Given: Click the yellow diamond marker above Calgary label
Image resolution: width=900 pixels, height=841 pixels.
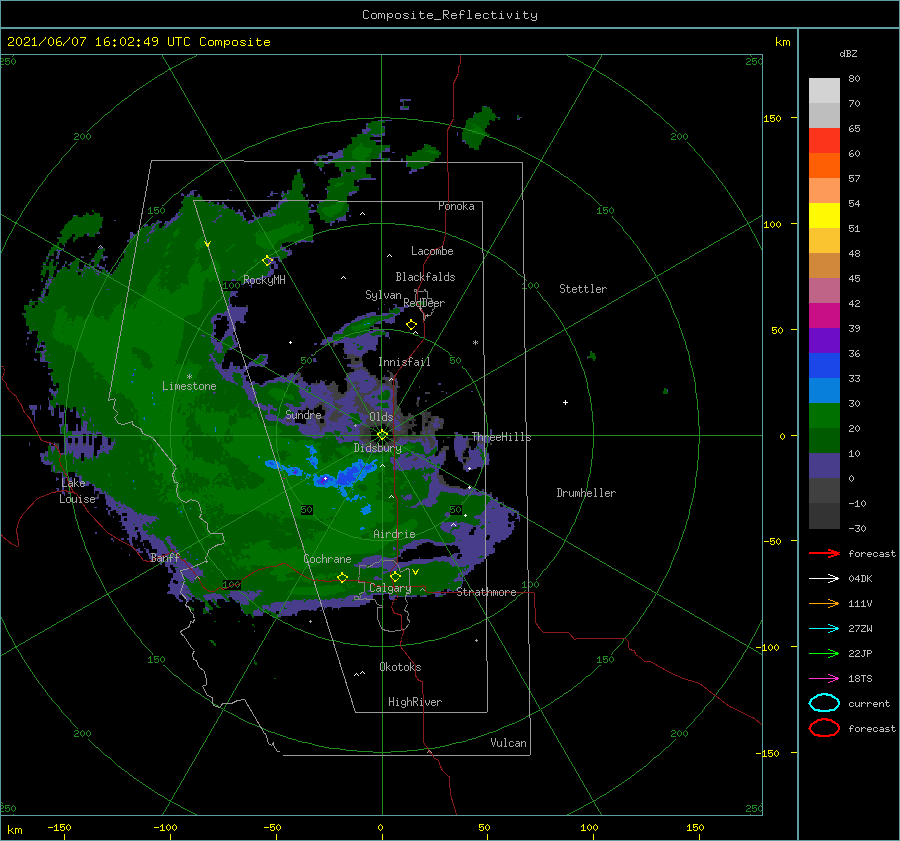Looking at the screenshot, I should point(395,576).
